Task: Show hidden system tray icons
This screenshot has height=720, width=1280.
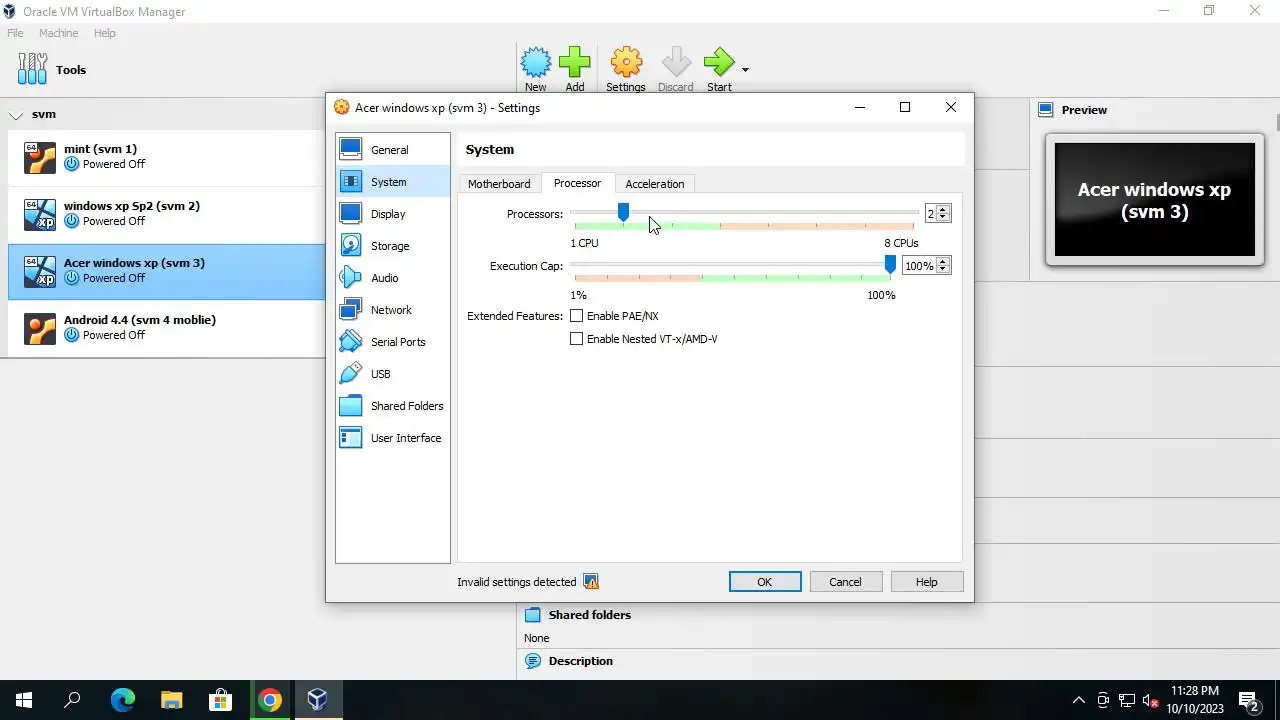Action: coord(1078,700)
